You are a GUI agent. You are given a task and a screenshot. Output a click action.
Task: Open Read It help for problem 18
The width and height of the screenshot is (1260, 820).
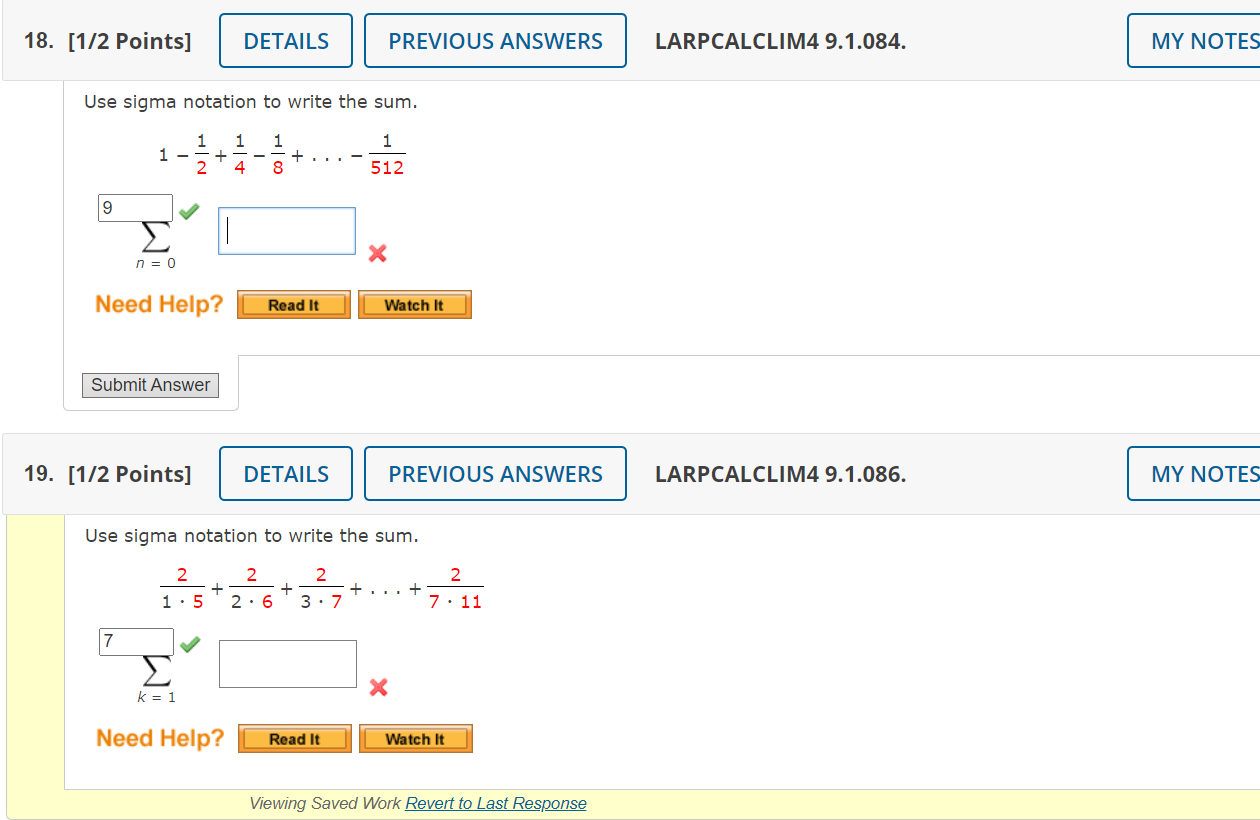click(x=293, y=304)
